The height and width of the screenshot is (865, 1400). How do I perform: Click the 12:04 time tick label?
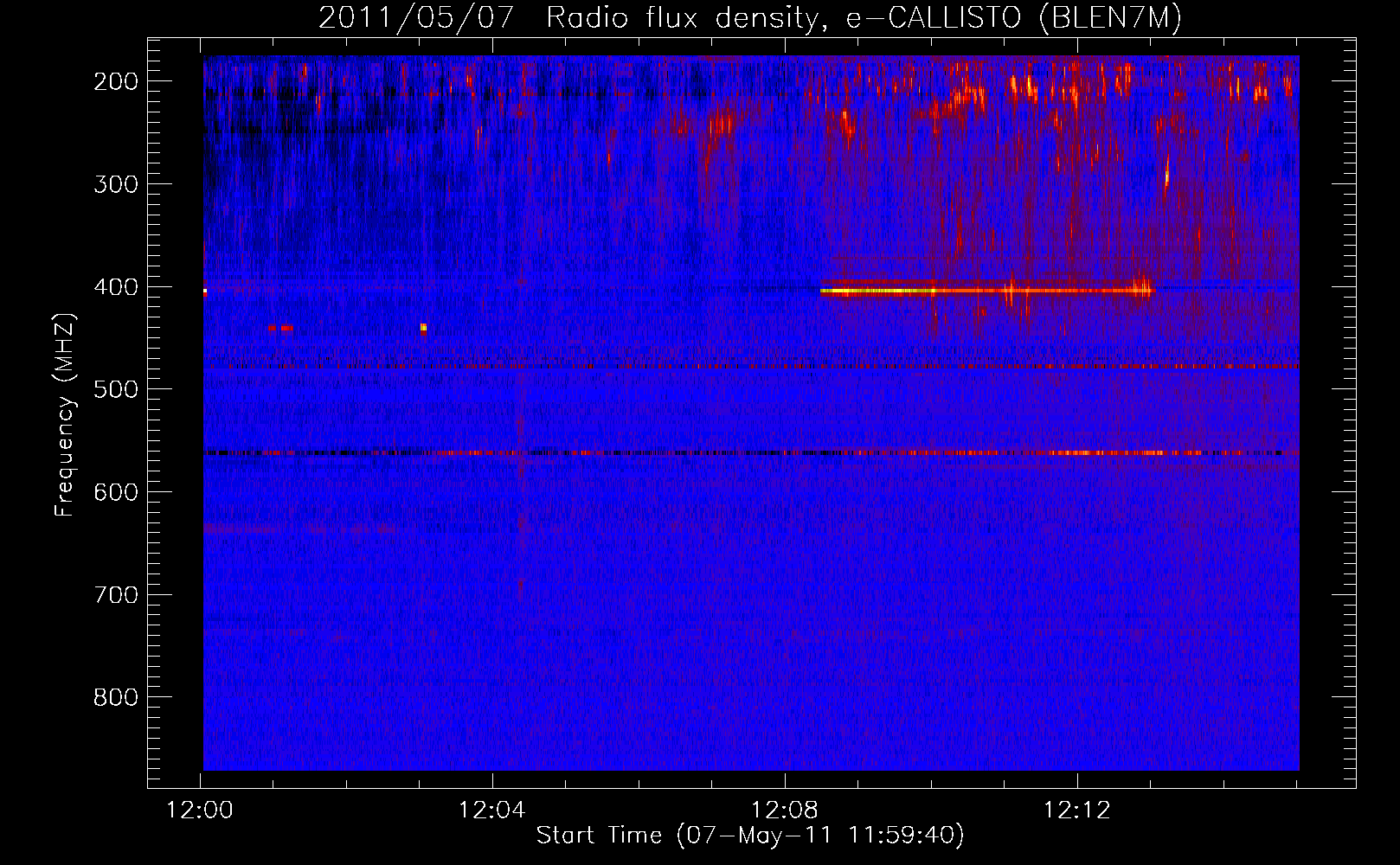click(492, 811)
